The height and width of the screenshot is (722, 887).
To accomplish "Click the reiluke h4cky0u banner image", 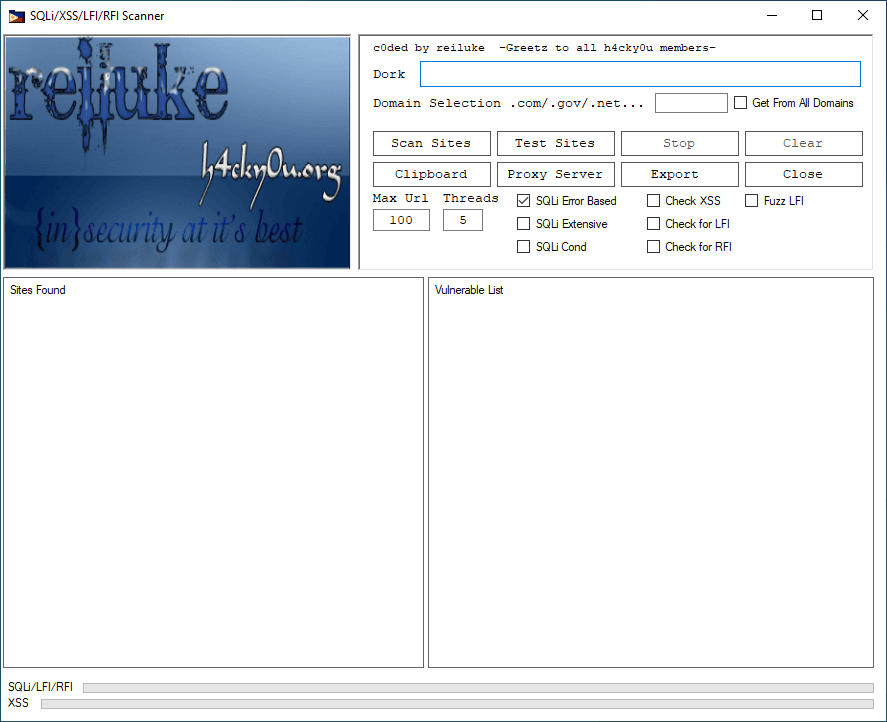I will tap(177, 150).
